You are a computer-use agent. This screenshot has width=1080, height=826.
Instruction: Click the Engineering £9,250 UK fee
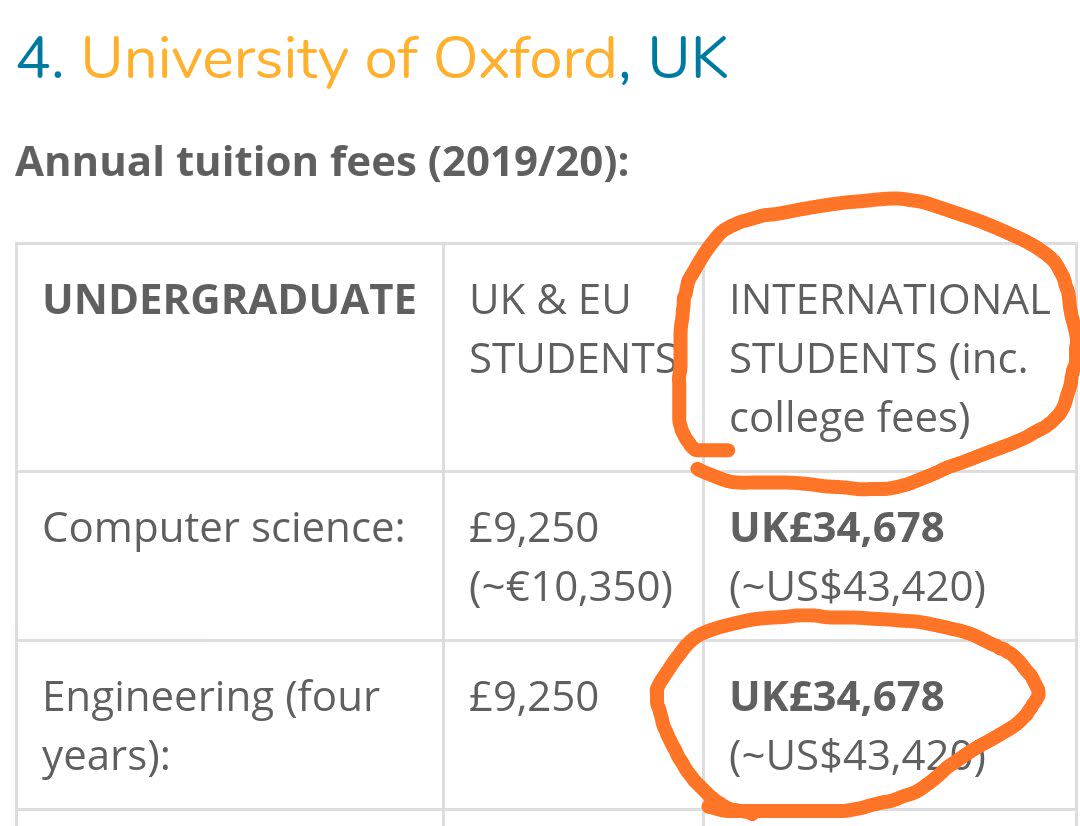pos(533,696)
